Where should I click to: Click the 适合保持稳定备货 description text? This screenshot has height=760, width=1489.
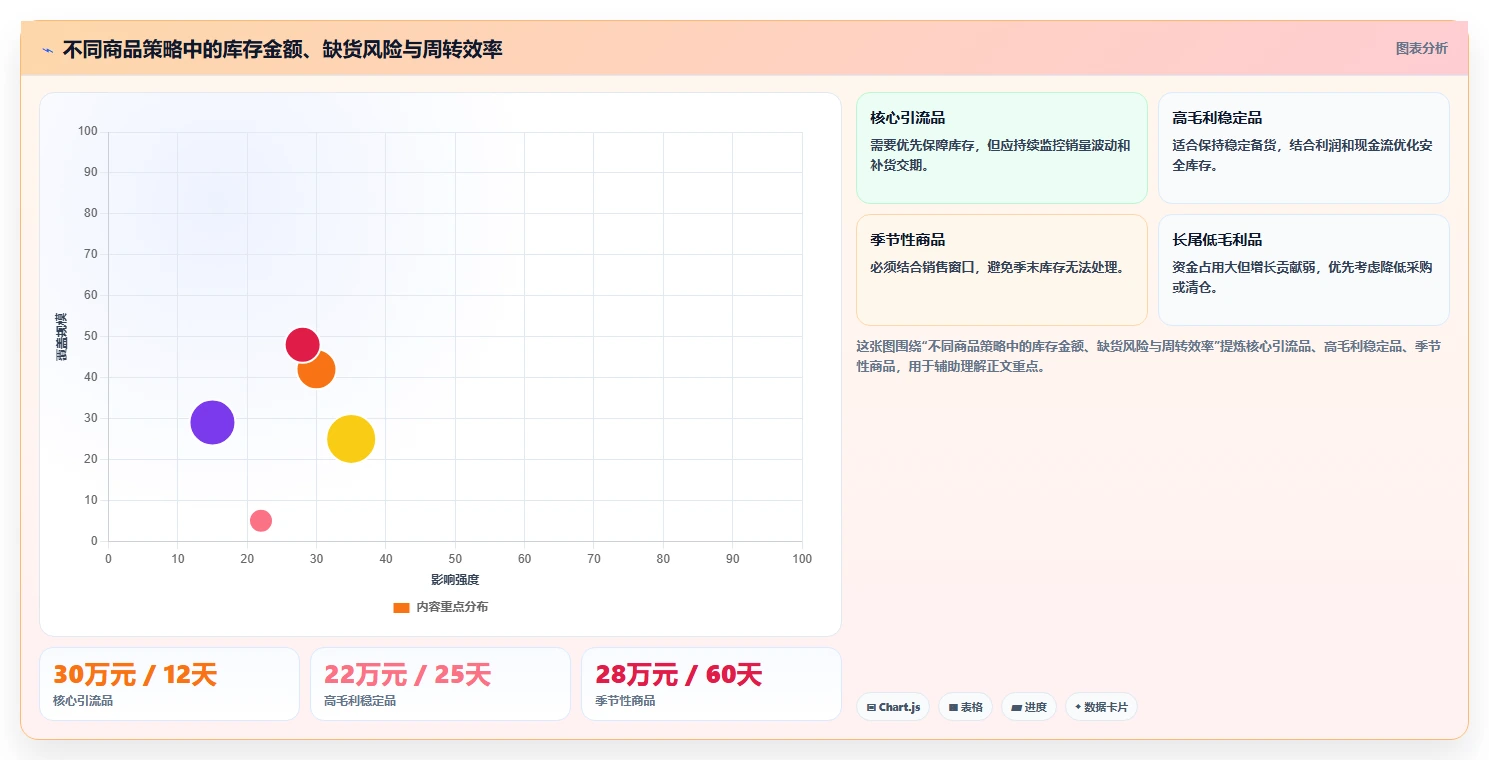[1302, 155]
